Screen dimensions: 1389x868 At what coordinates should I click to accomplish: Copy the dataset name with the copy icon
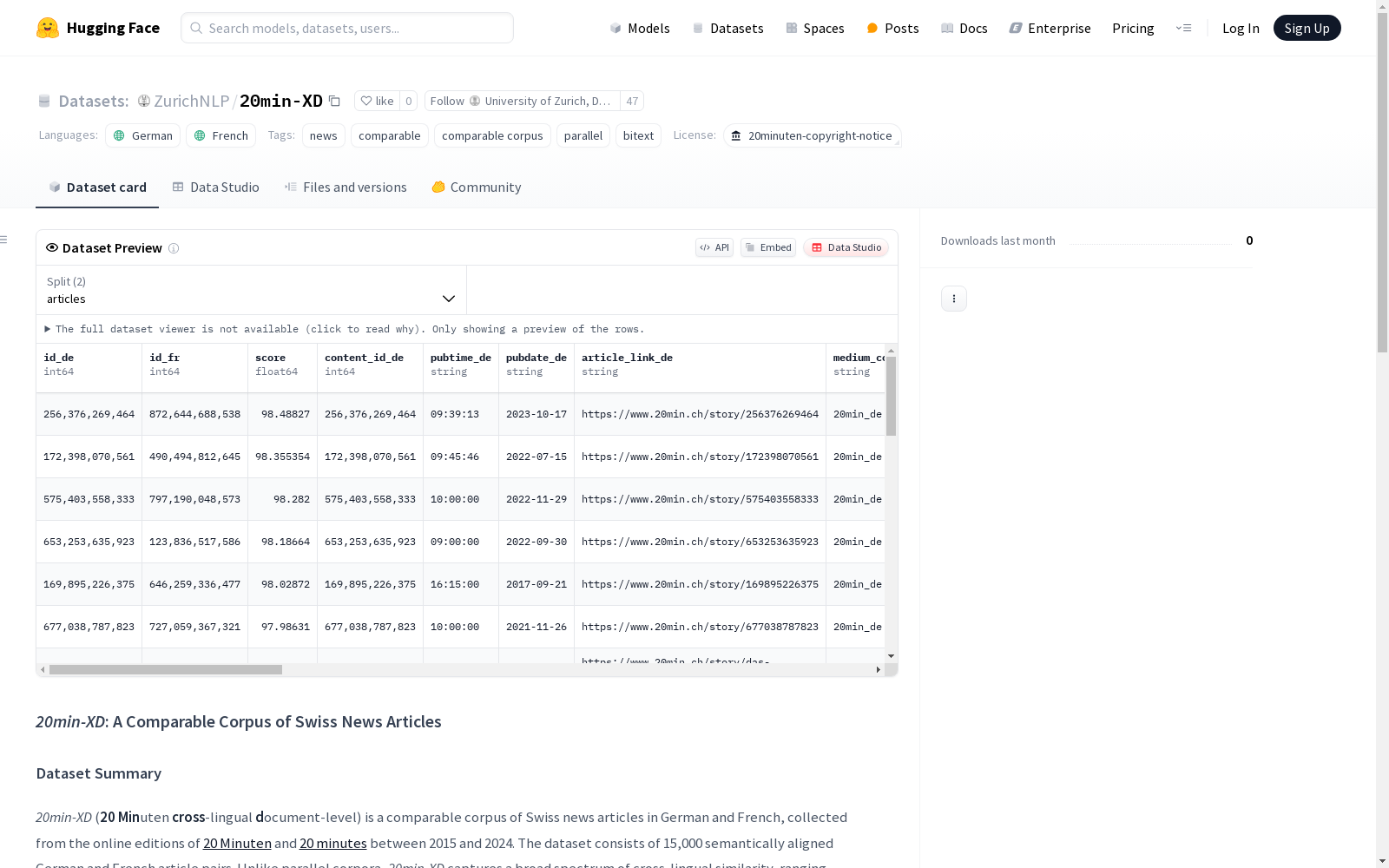click(334, 101)
